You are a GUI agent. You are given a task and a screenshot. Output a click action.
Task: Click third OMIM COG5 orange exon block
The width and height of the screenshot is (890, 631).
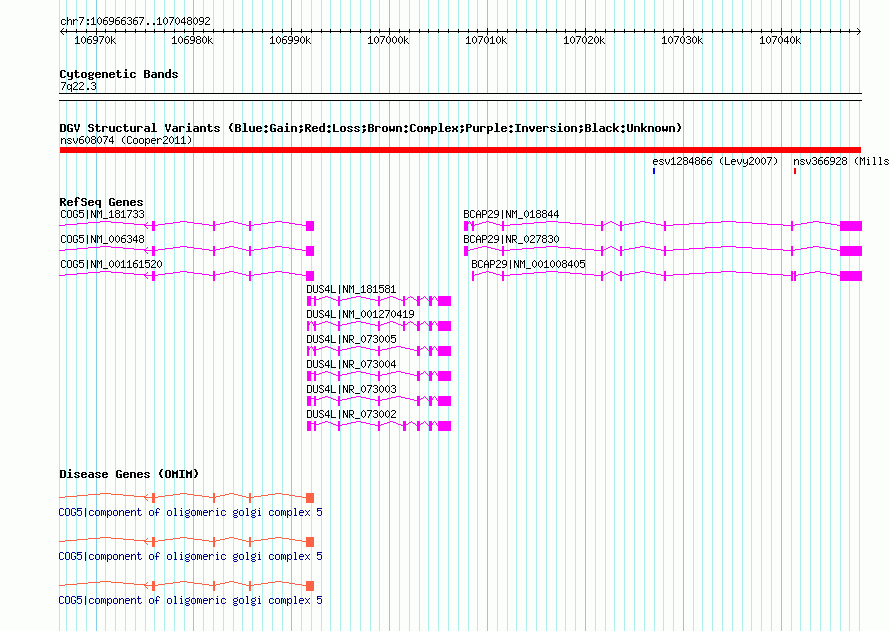[x=310, y=586]
